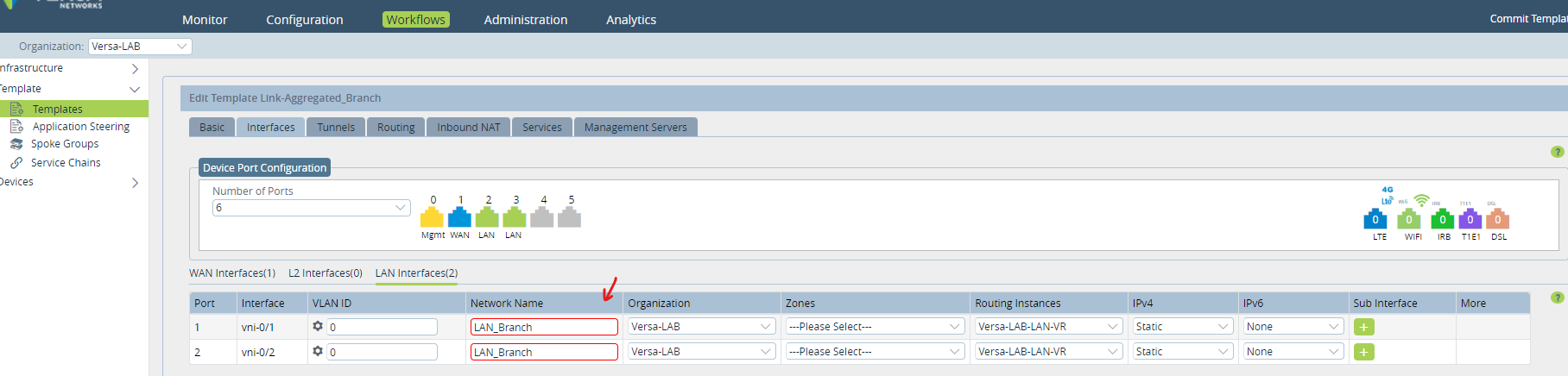Open help for Device Port Configuration
Image resolution: width=1568 pixels, height=376 pixels.
click(1558, 152)
